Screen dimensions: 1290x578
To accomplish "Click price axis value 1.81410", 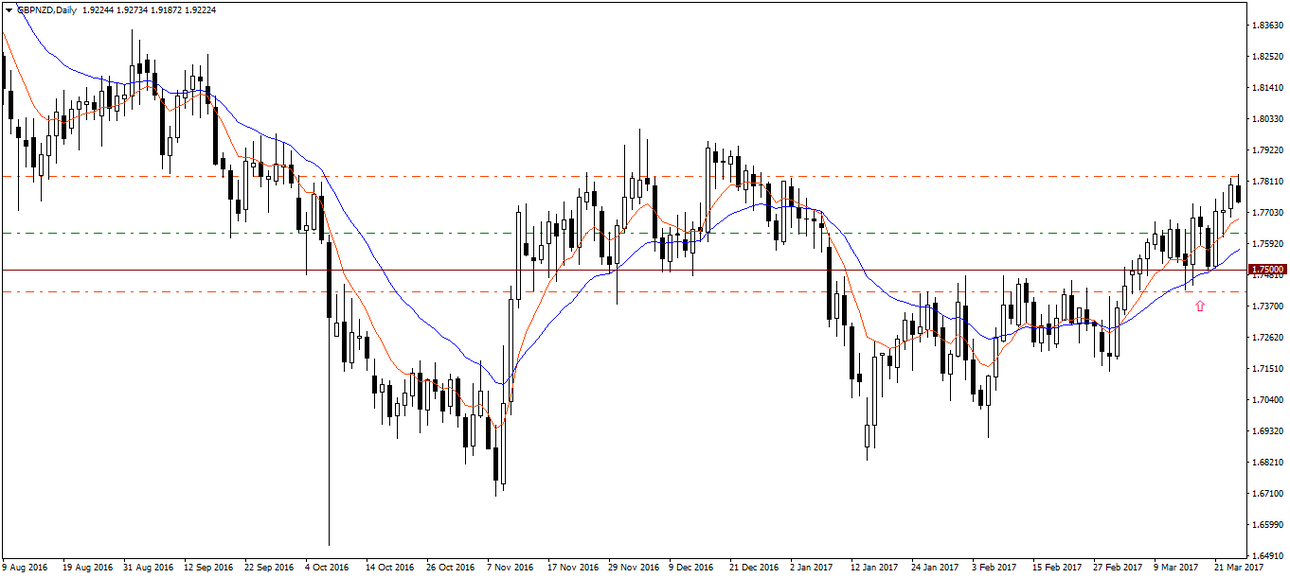I will coord(1270,88).
